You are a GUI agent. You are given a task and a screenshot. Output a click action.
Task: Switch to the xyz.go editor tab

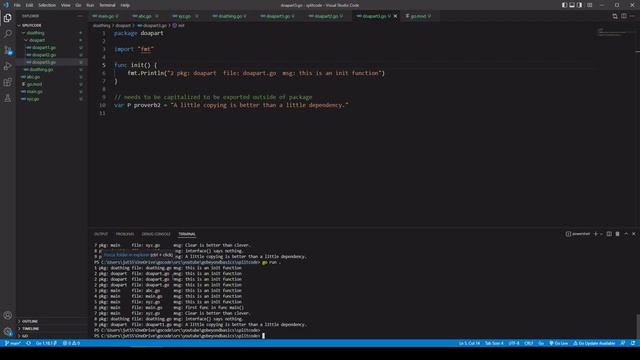click(x=184, y=16)
